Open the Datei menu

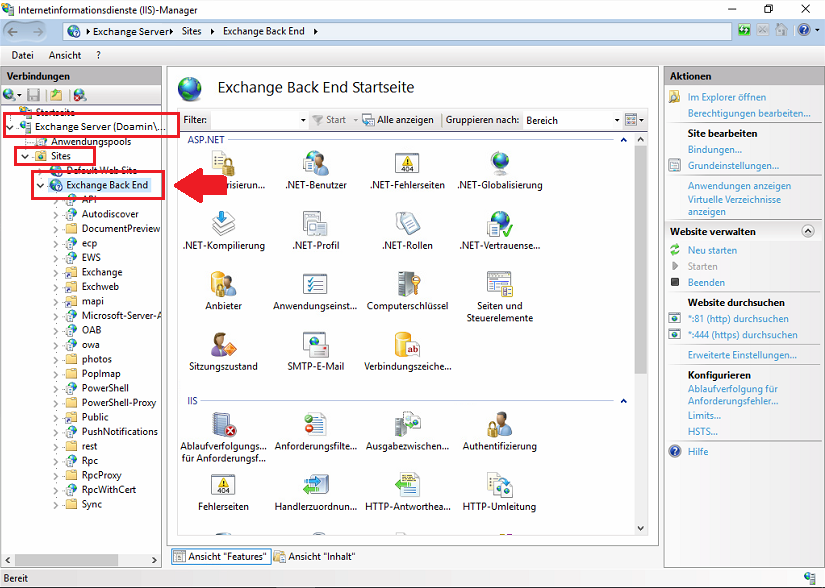[23, 55]
